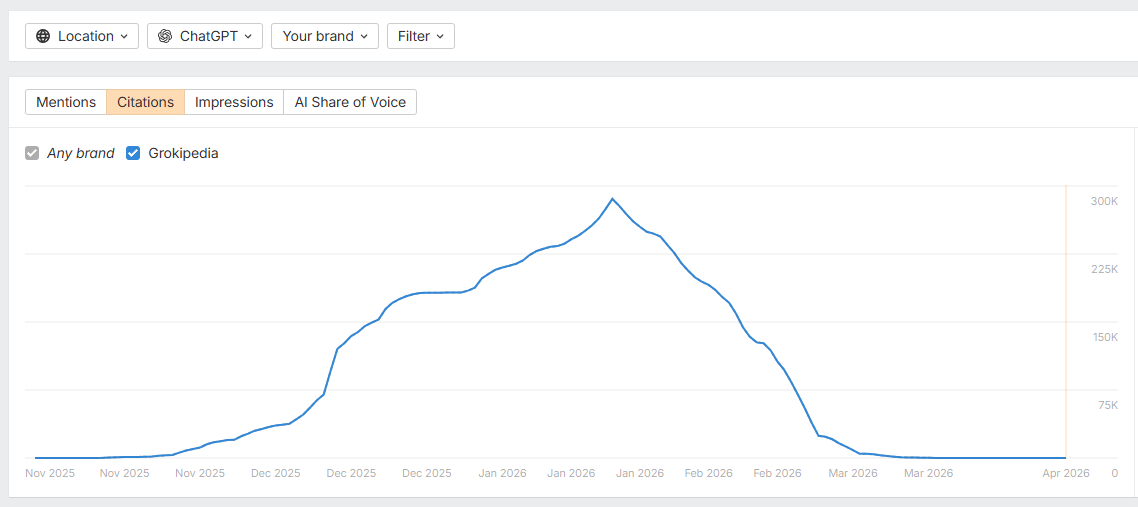The height and width of the screenshot is (507, 1138).
Task: Toggle the Grokipedia checkbox
Action: pos(133,154)
